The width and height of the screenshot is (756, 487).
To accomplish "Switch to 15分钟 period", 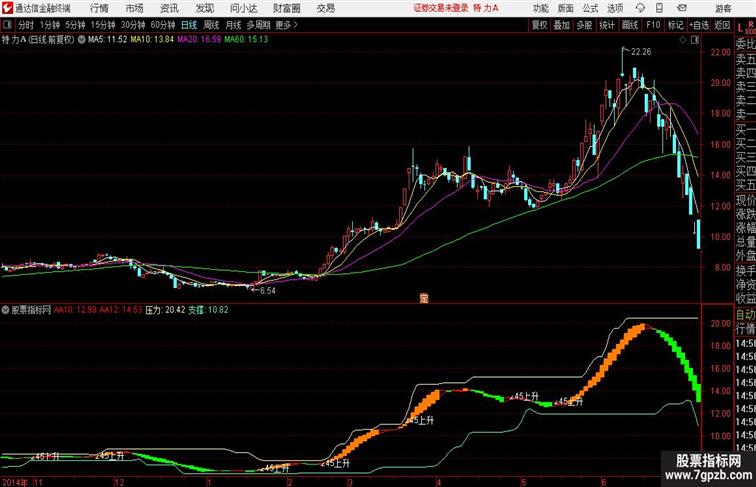I will [x=103, y=25].
